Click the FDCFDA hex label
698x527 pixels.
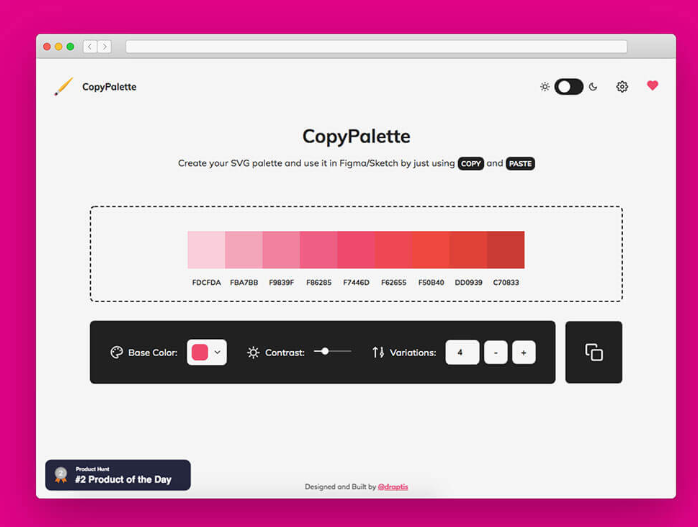click(207, 282)
